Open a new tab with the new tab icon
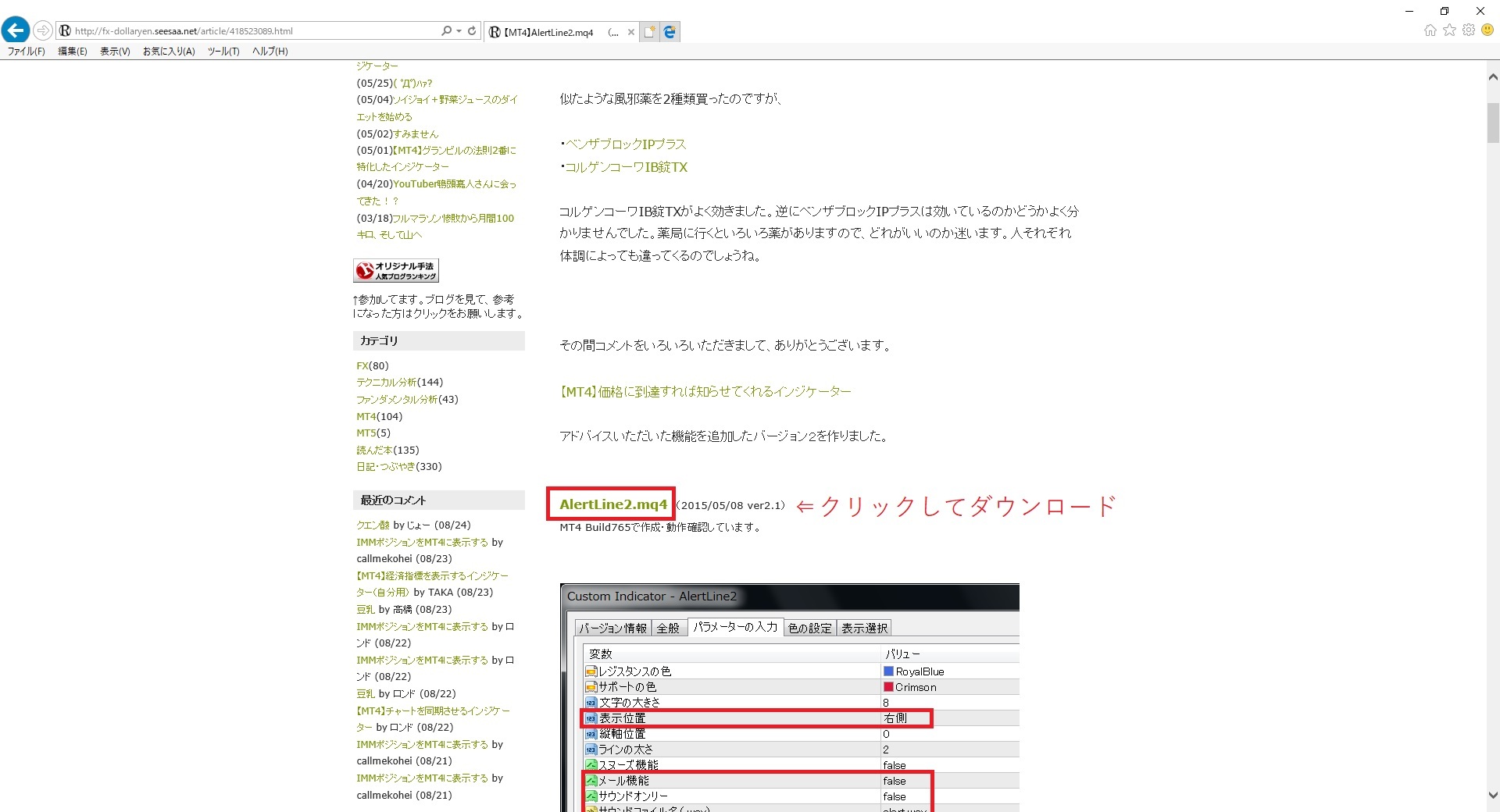Viewport: 1500px width, 812px height. tap(650, 31)
